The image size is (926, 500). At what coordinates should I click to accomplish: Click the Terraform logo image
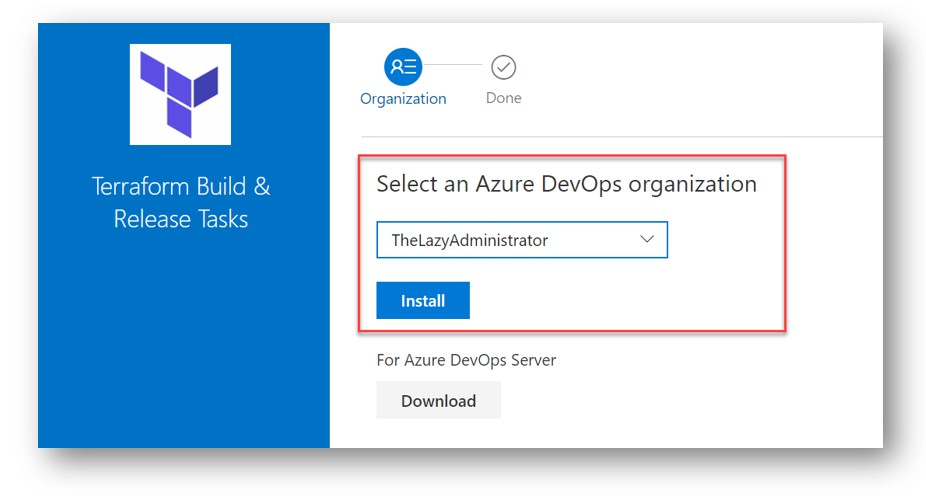pos(180,94)
